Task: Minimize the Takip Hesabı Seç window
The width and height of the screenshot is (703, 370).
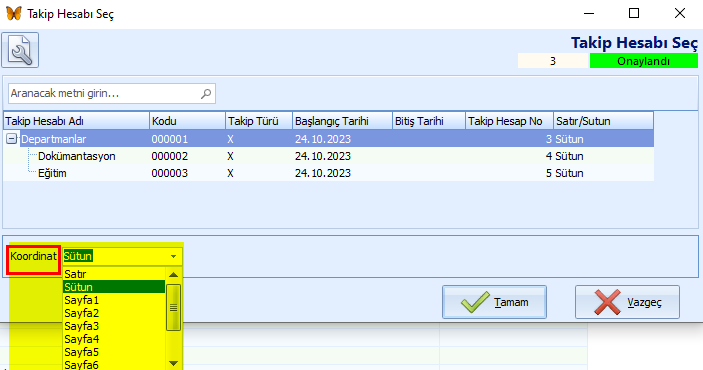Action: click(x=589, y=13)
